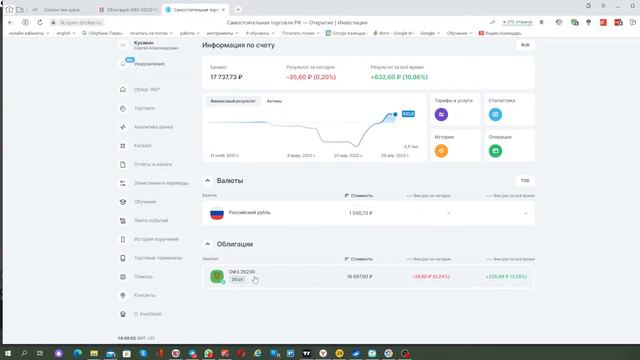Click the chart endpoint marker dot

[x=395, y=114]
